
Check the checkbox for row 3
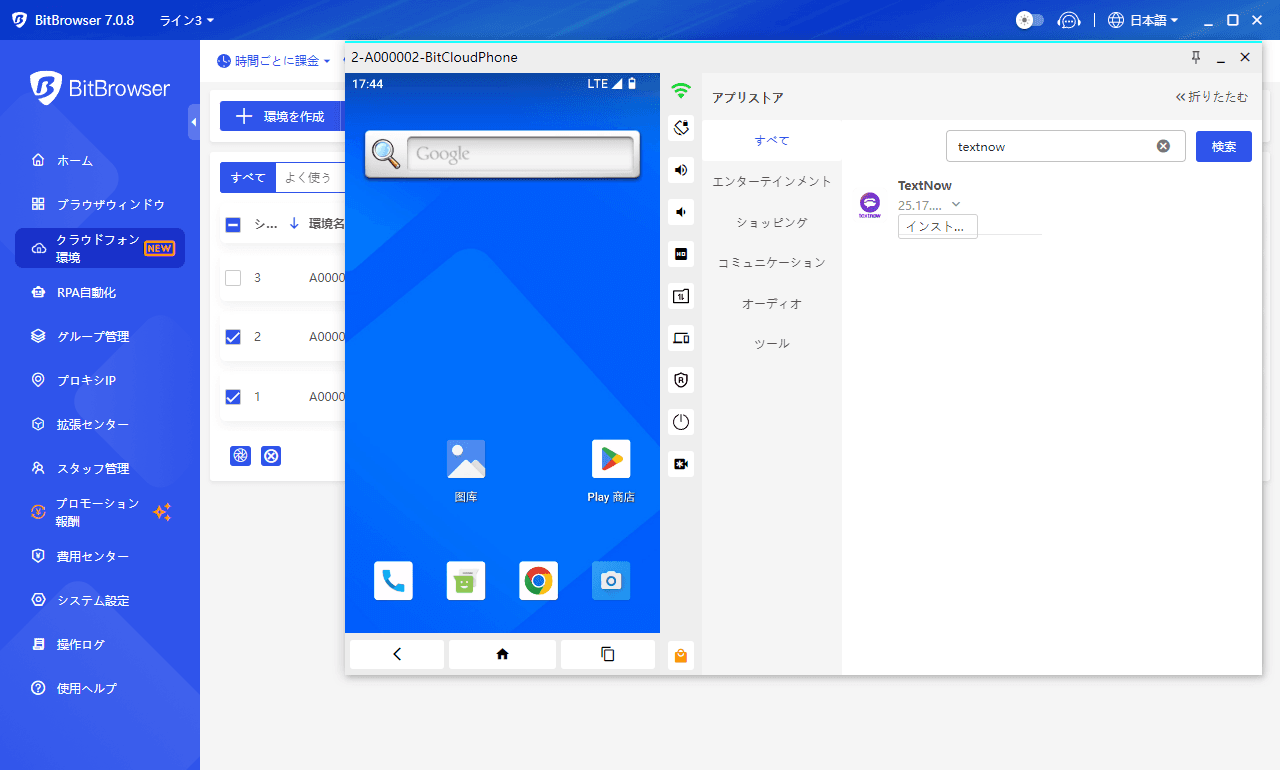point(233,278)
